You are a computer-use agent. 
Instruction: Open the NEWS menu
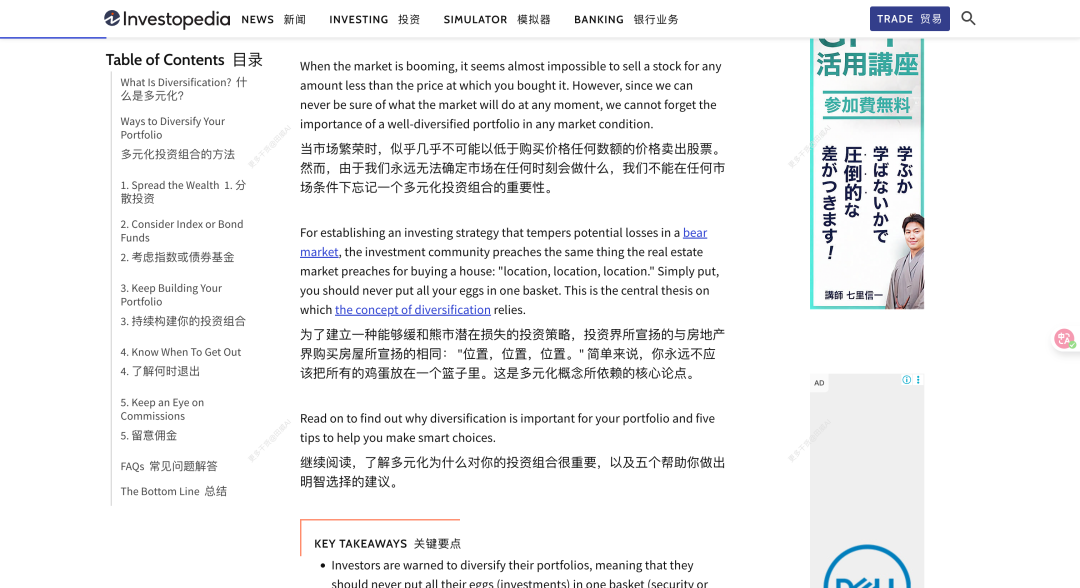pos(273,19)
